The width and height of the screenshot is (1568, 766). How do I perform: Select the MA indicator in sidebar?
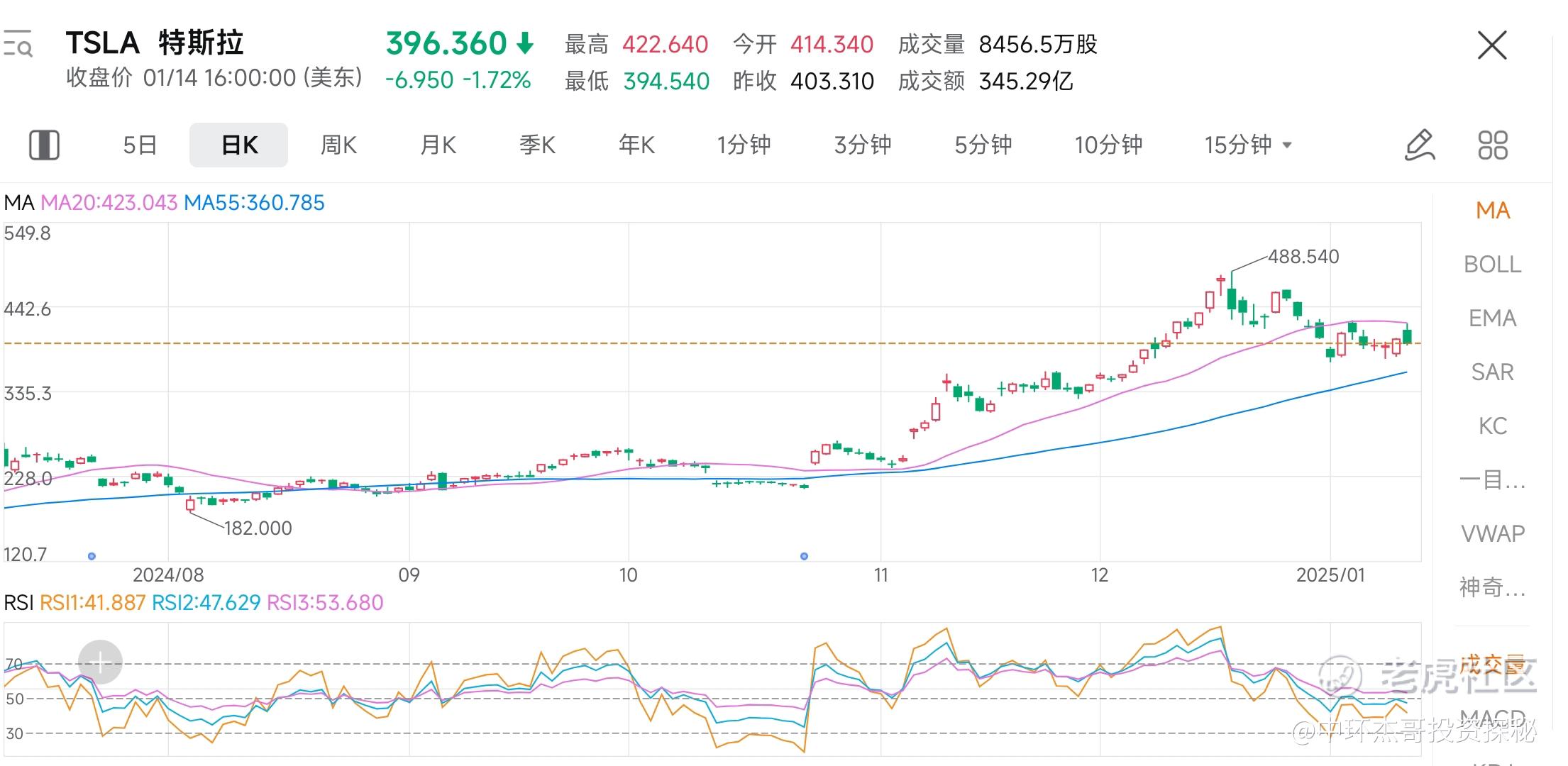click(1493, 211)
